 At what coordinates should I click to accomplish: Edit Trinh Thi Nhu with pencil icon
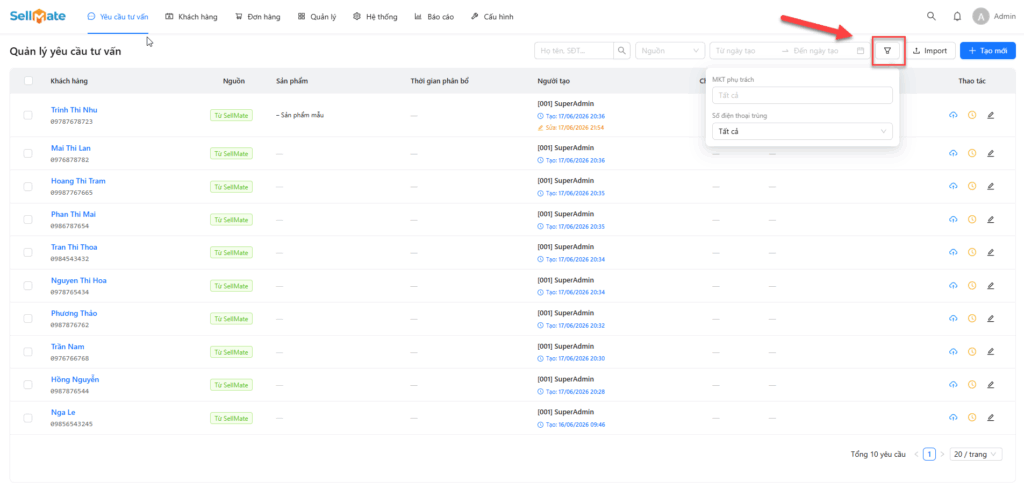(x=990, y=115)
